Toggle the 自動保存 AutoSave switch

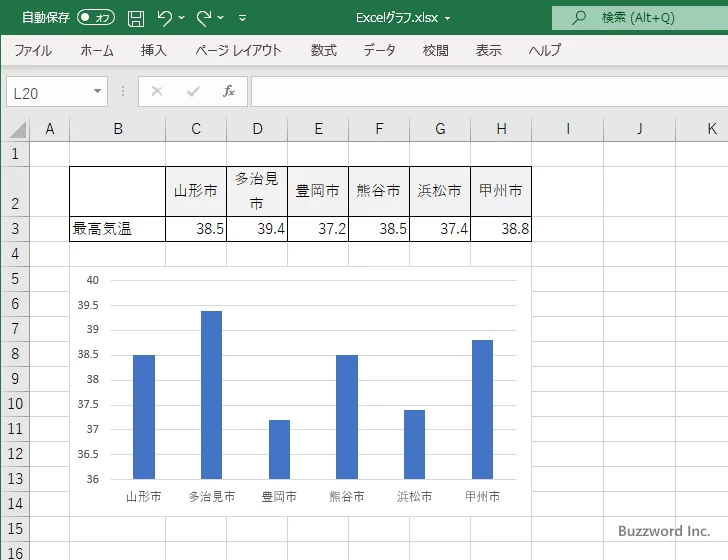coord(96,18)
